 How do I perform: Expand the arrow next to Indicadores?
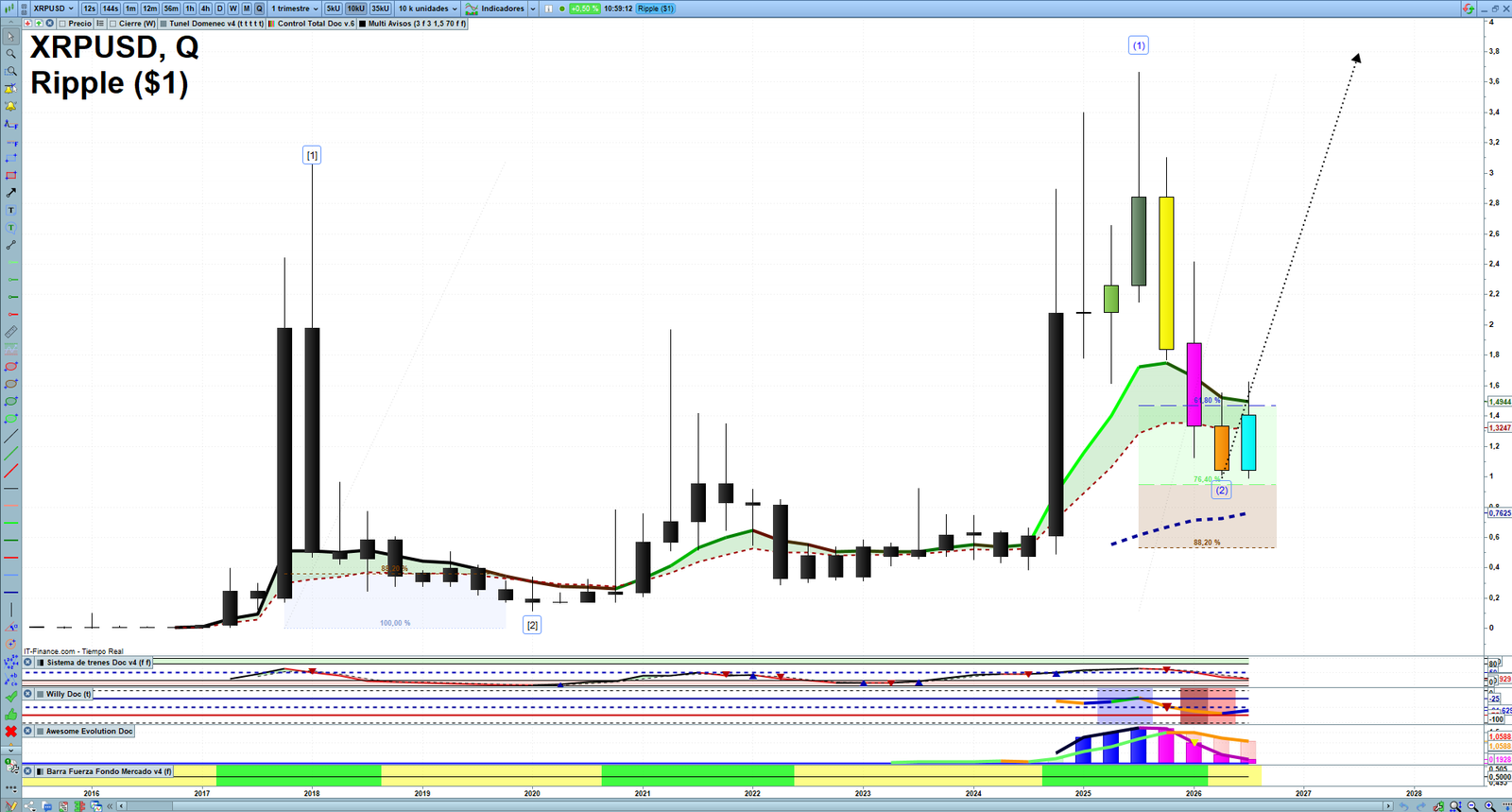[533, 9]
